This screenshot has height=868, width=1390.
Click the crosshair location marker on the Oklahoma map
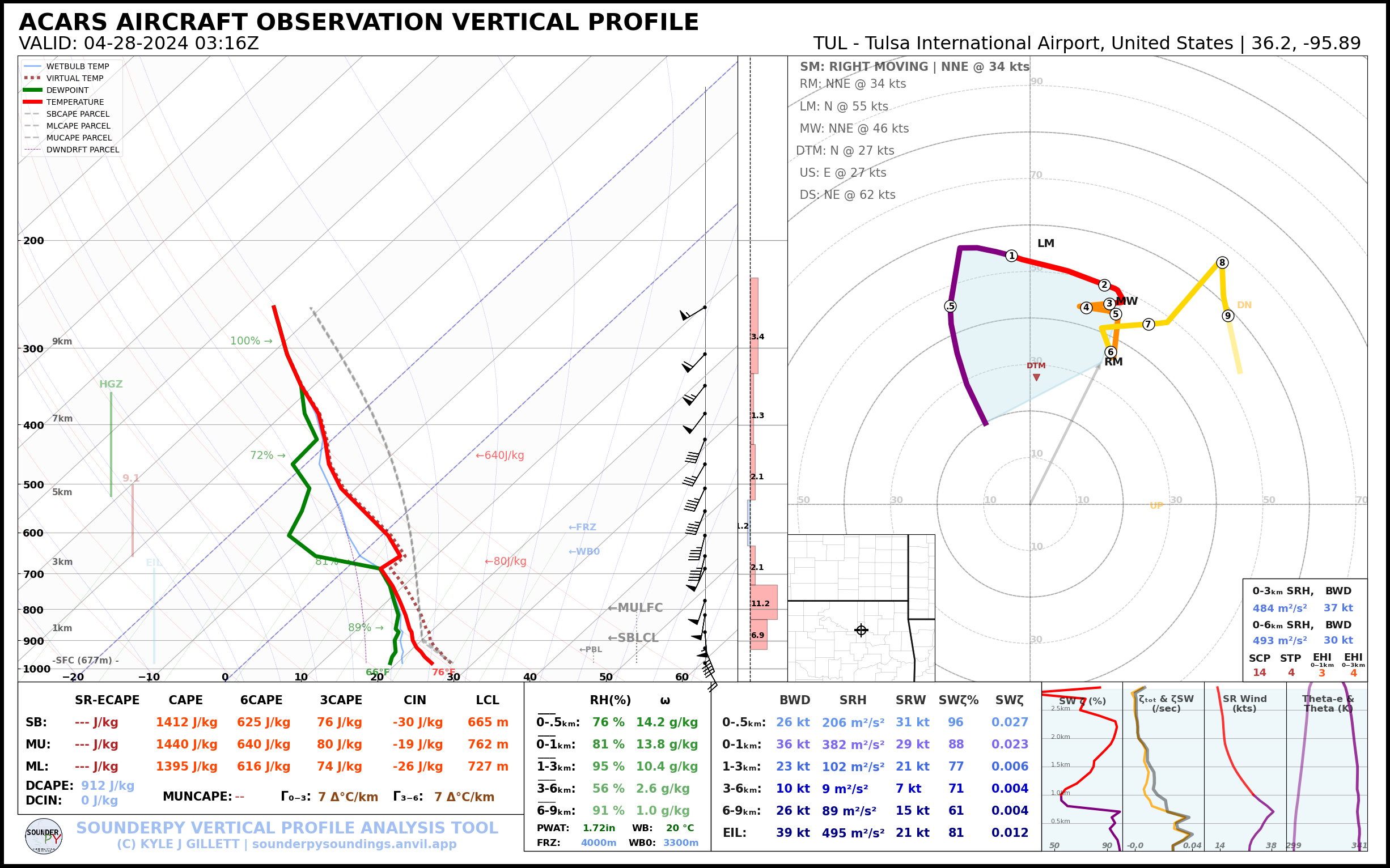click(861, 631)
